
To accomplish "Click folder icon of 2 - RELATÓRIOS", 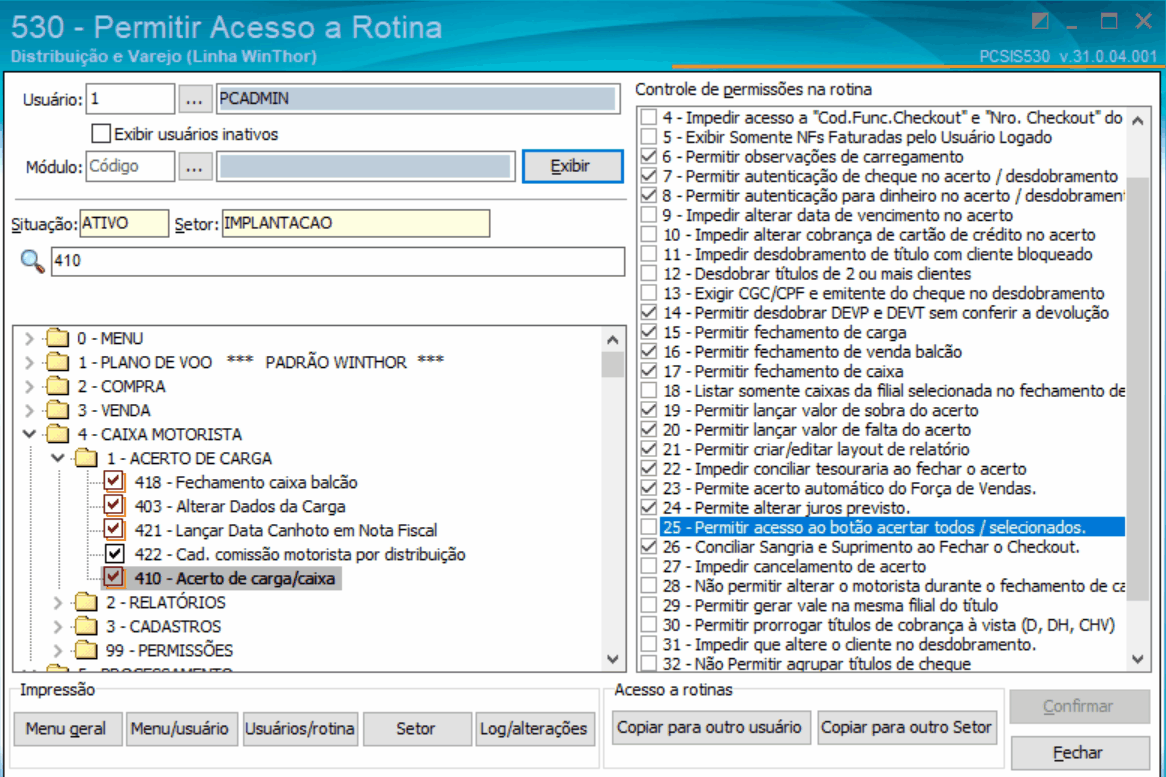I will (x=86, y=602).
